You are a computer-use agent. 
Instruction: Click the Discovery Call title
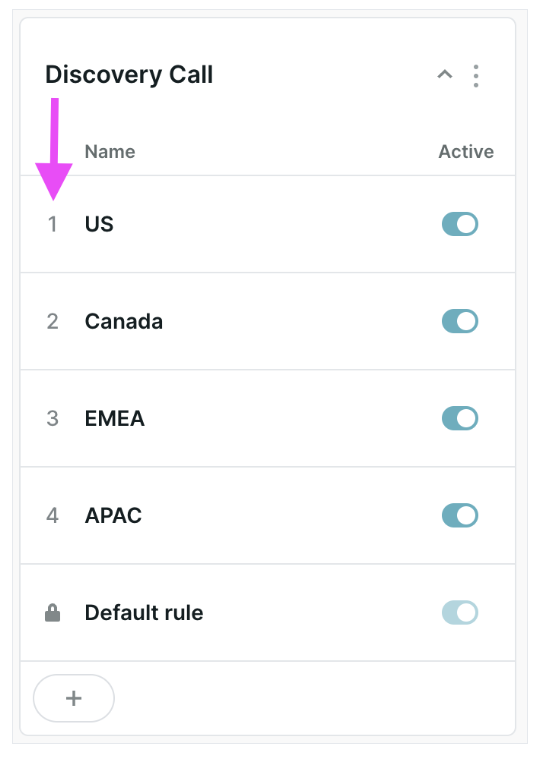(129, 75)
